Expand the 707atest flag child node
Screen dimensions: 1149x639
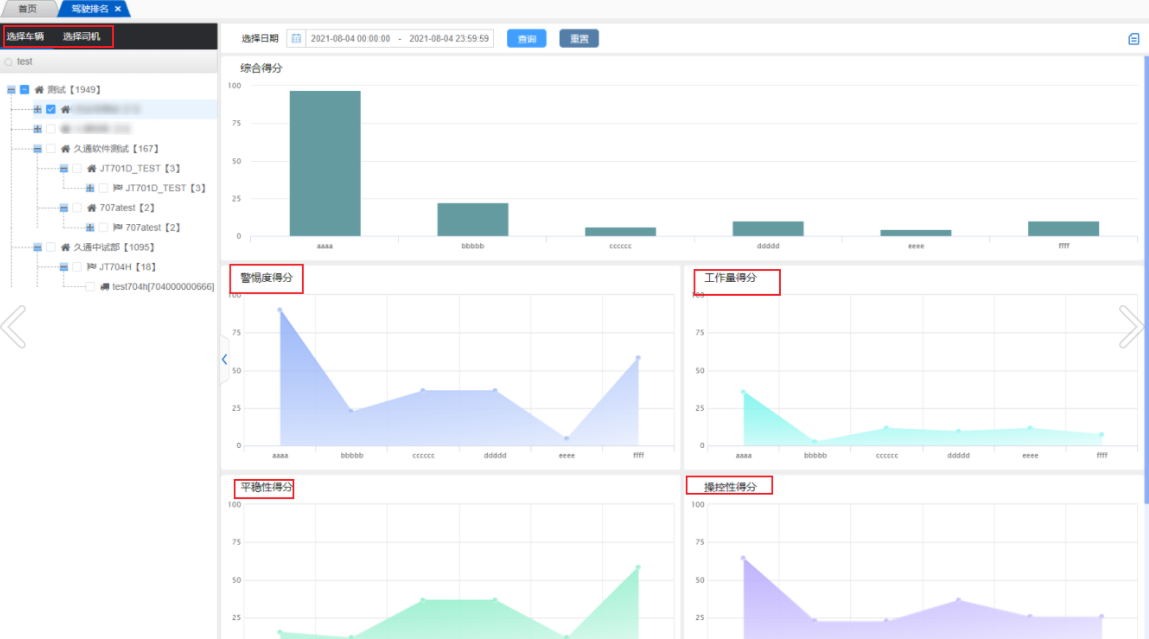coord(90,228)
